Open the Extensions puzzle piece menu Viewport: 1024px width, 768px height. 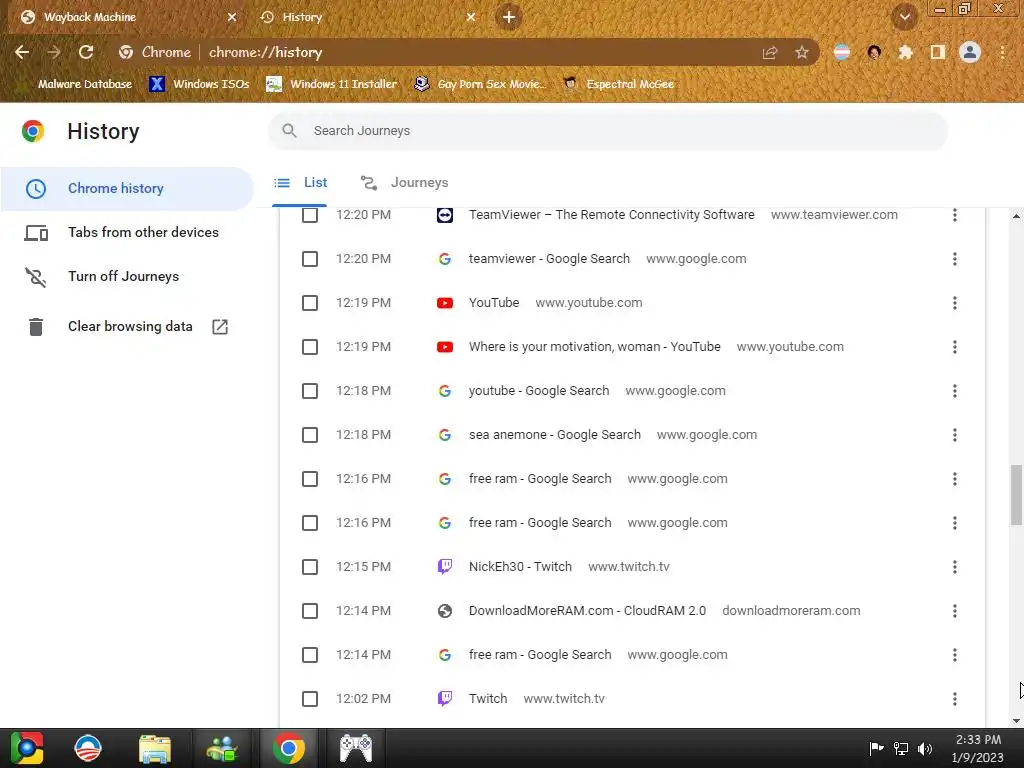[905, 52]
